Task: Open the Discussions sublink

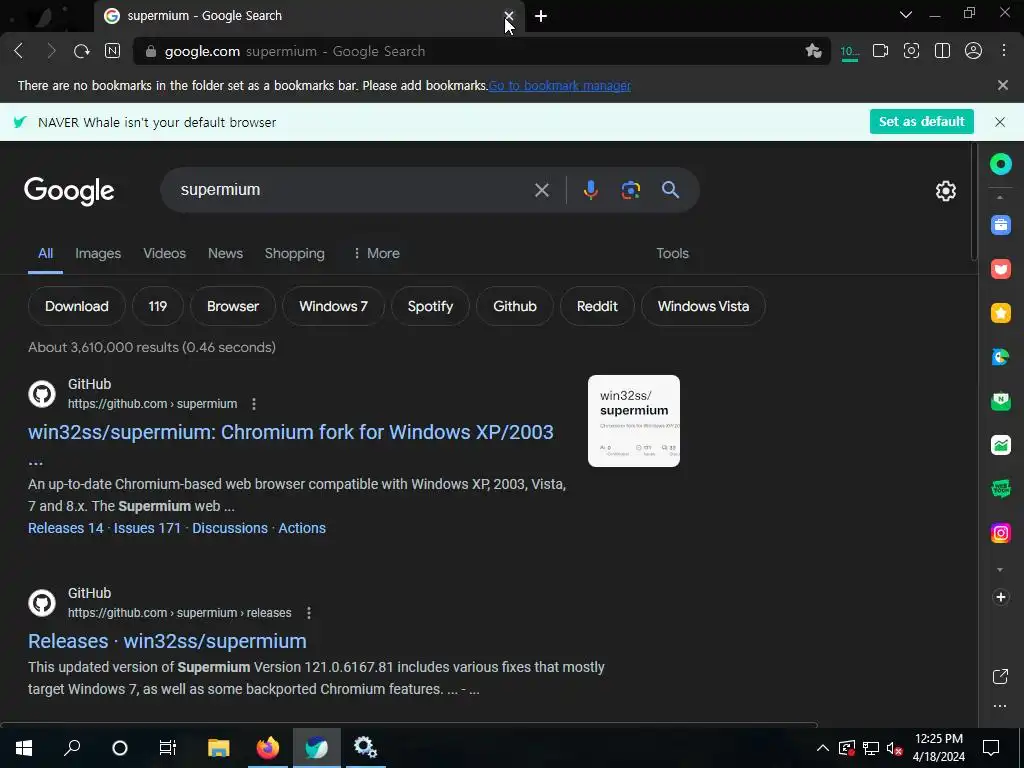Action: (x=230, y=528)
